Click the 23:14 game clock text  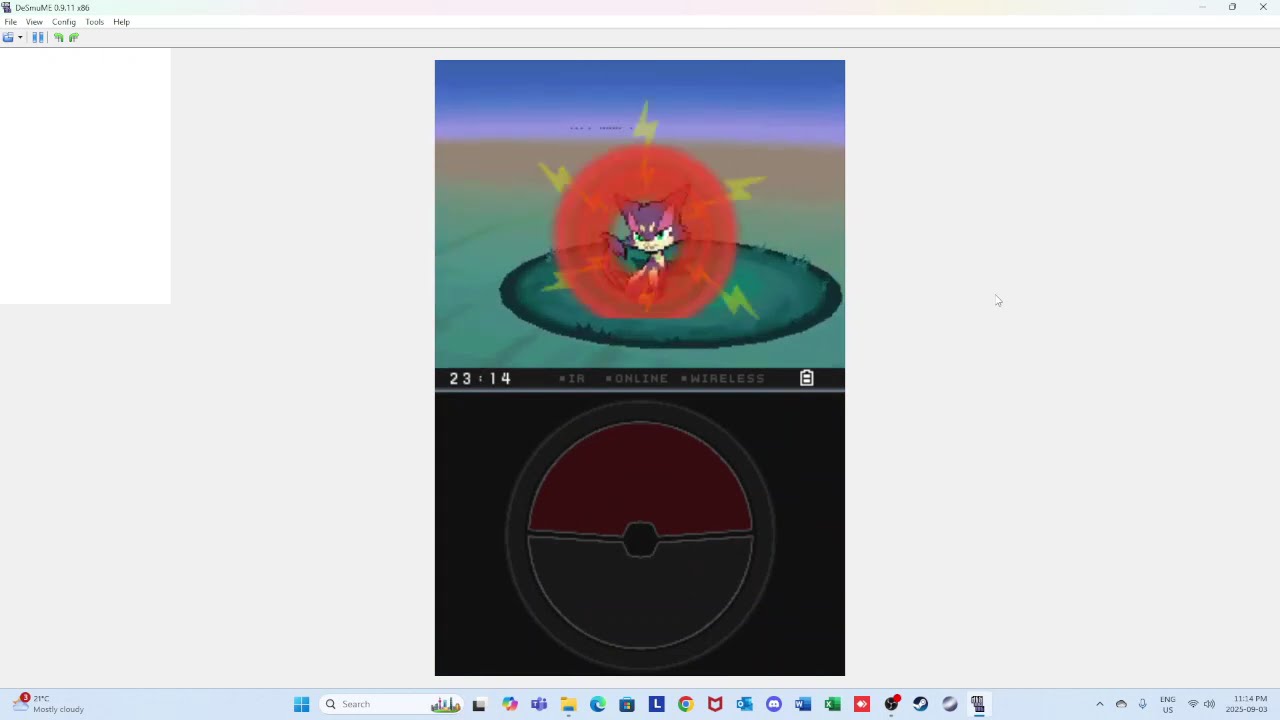[x=480, y=378]
